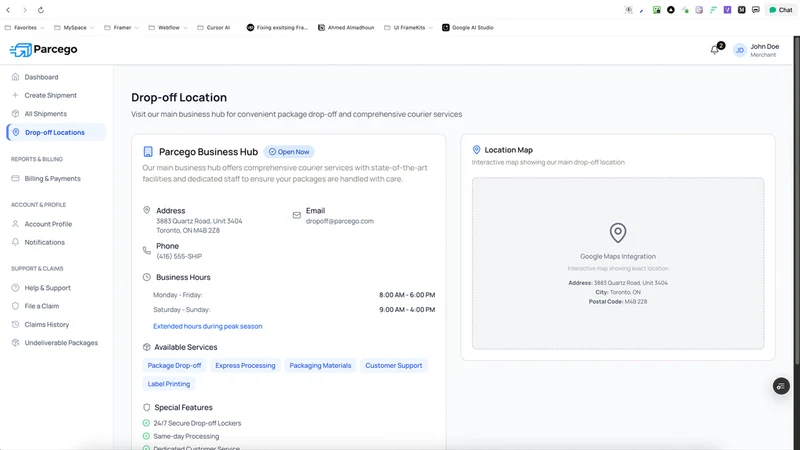Open the Ahmed Almadhoun bookmark
800x450 pixels.
(346, 28)
